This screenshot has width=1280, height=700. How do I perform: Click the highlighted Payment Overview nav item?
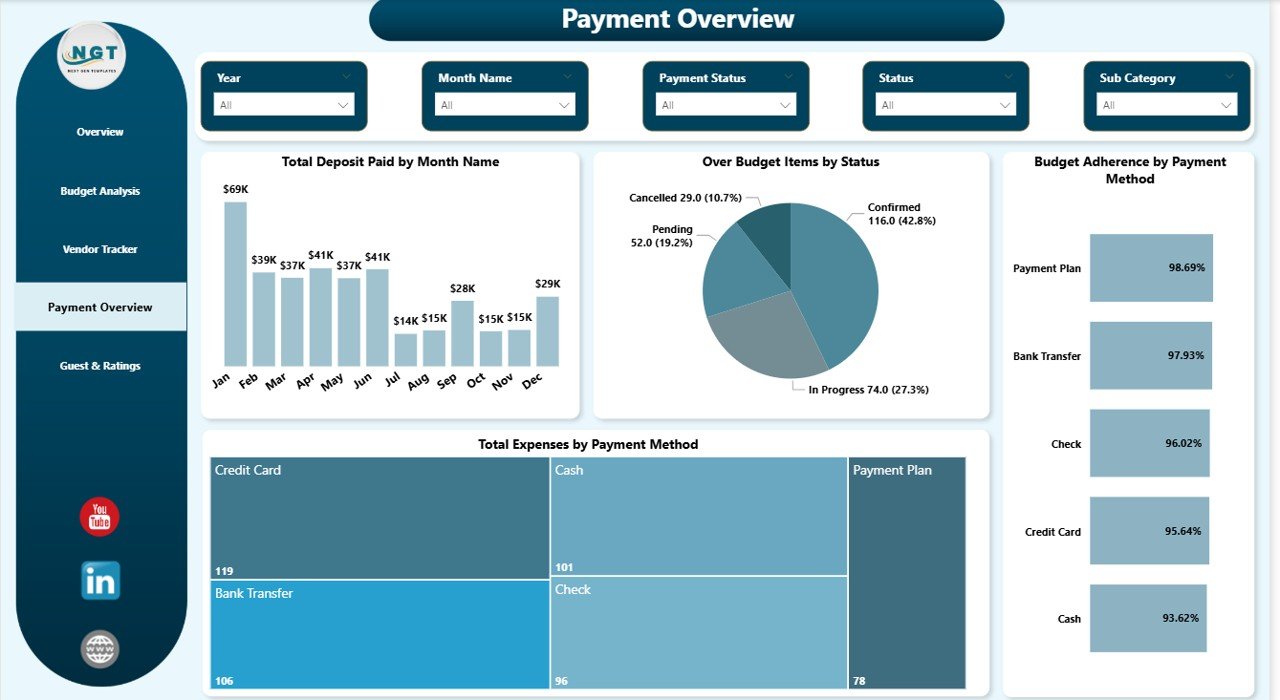tap(99, 306)
